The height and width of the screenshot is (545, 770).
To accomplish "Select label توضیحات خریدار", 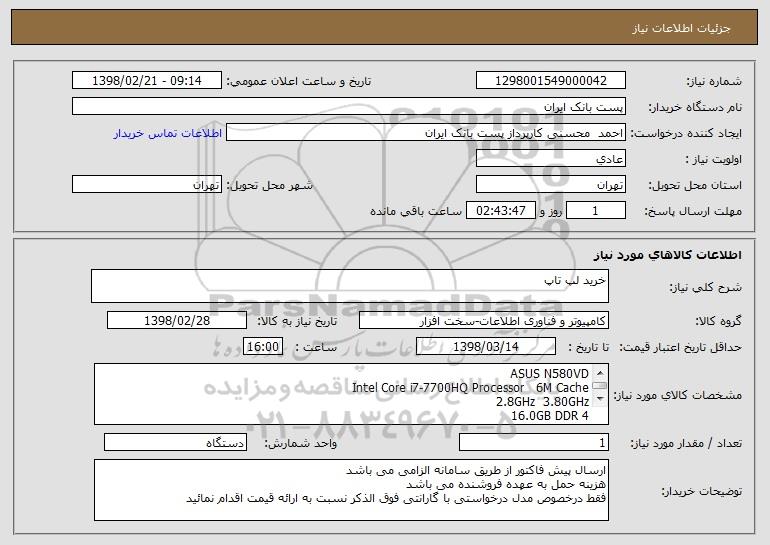I will (701, 490).
